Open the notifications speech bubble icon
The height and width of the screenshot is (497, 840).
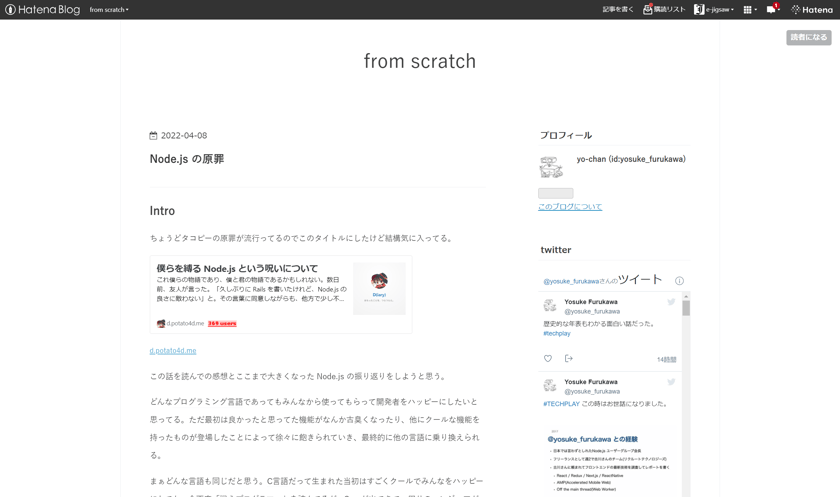click(771, 9)
